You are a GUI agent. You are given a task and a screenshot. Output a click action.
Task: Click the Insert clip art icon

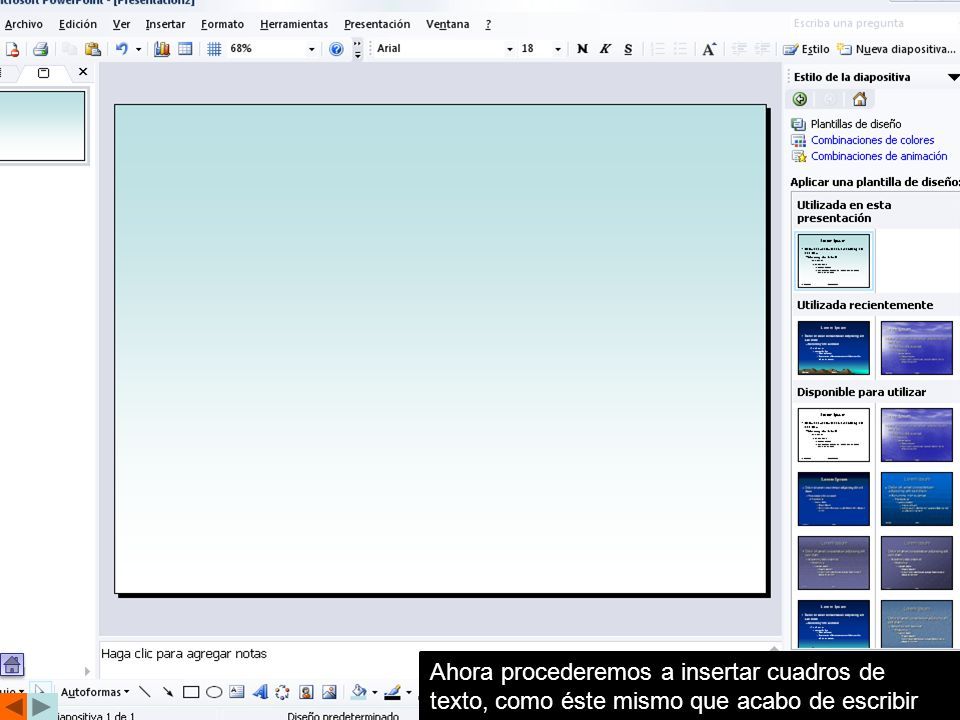click(x=306, y=692)
